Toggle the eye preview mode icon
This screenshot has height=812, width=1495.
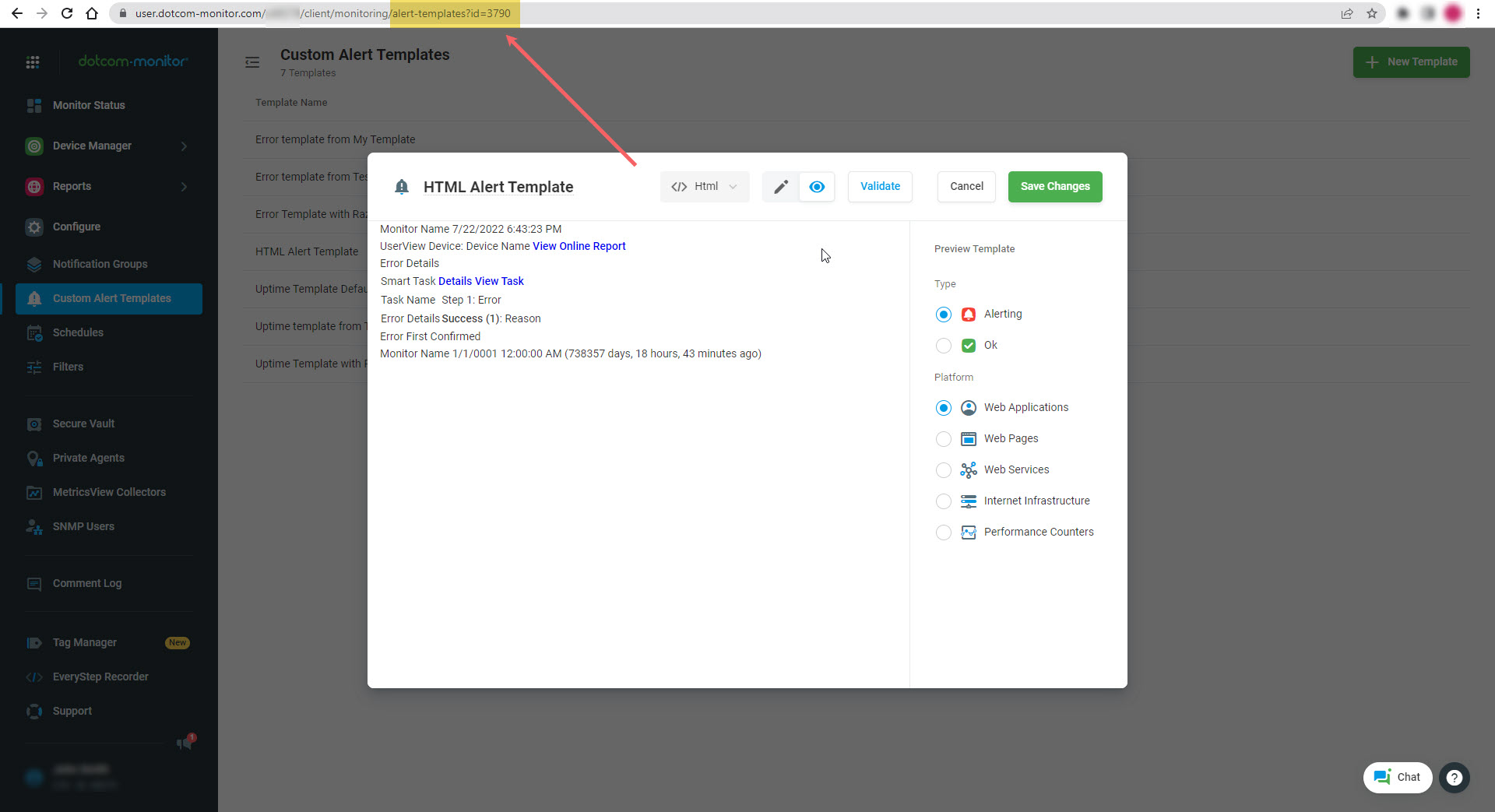817,187
